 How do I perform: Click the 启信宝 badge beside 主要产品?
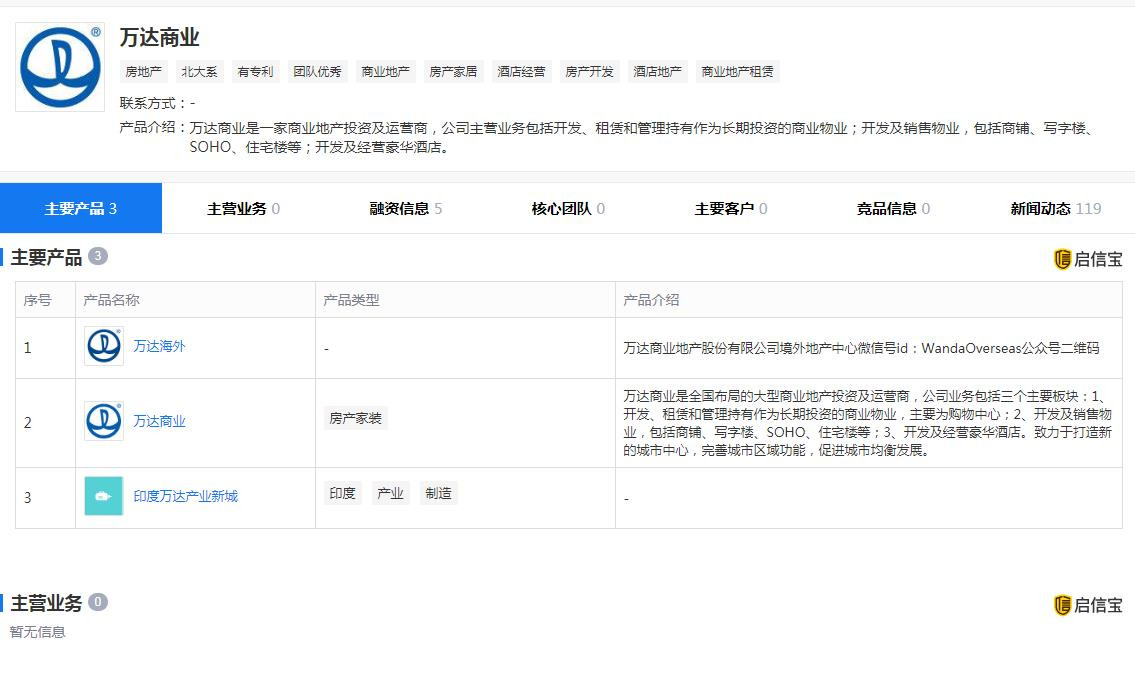pyautogui.click(x=1088, y=259)
